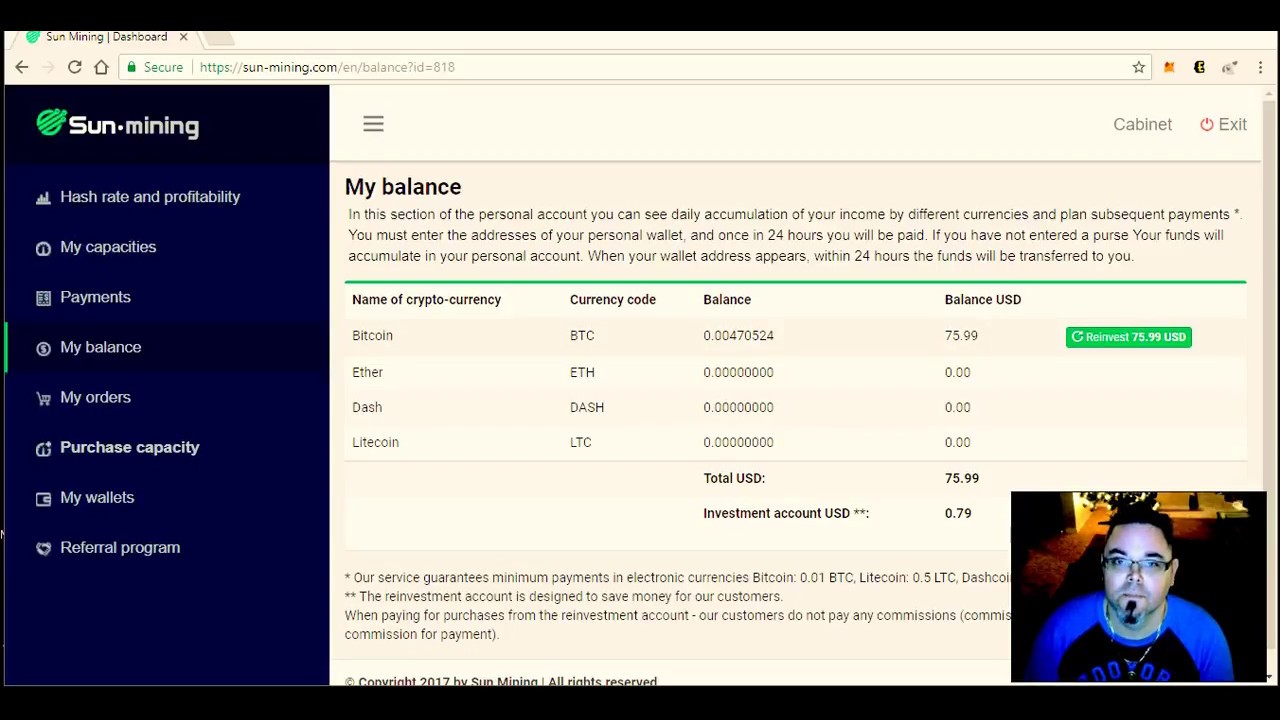Click the Investment account USD label

786,513
